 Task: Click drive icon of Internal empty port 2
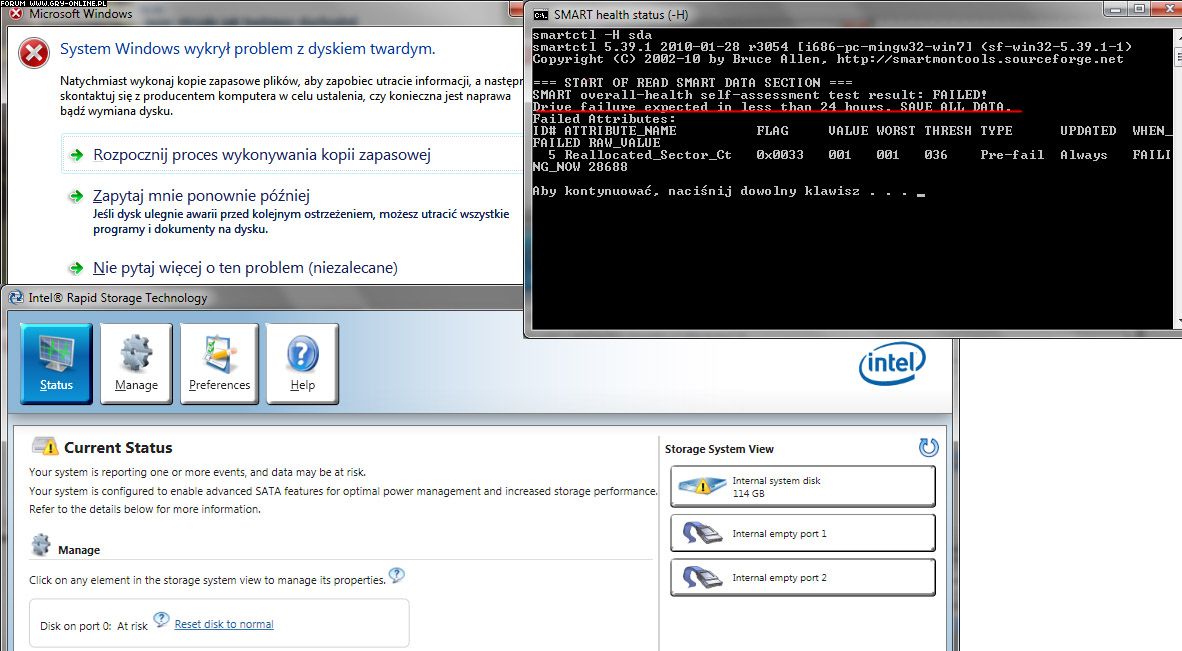pos(703,577)
